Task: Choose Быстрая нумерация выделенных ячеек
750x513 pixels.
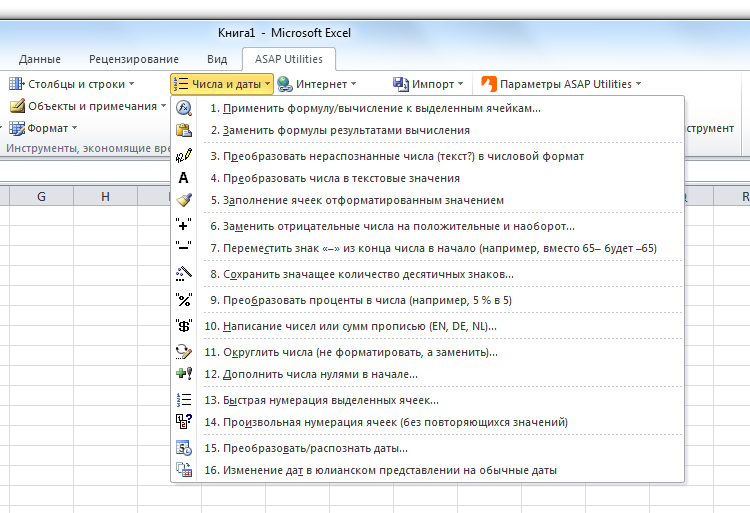Action: pyautogui.click(x=429, y=400)
